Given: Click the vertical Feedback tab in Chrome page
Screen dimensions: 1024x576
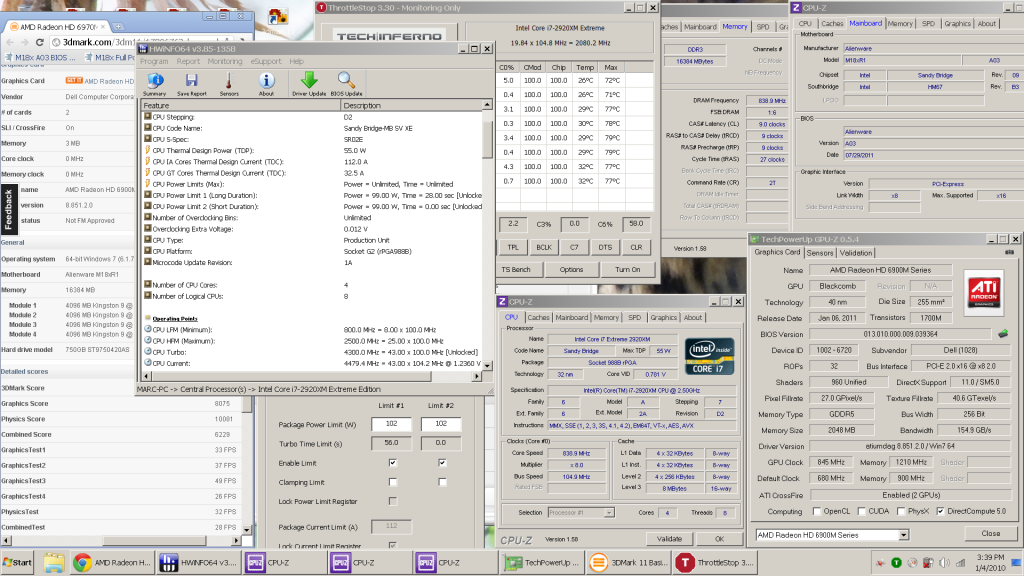Looking at the screenshot, I should point(8,210).
